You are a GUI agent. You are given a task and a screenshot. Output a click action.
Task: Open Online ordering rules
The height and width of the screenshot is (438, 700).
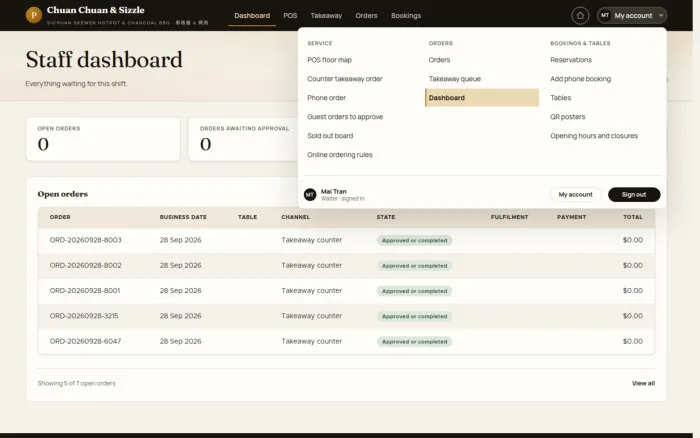click(x=340, y=154)
